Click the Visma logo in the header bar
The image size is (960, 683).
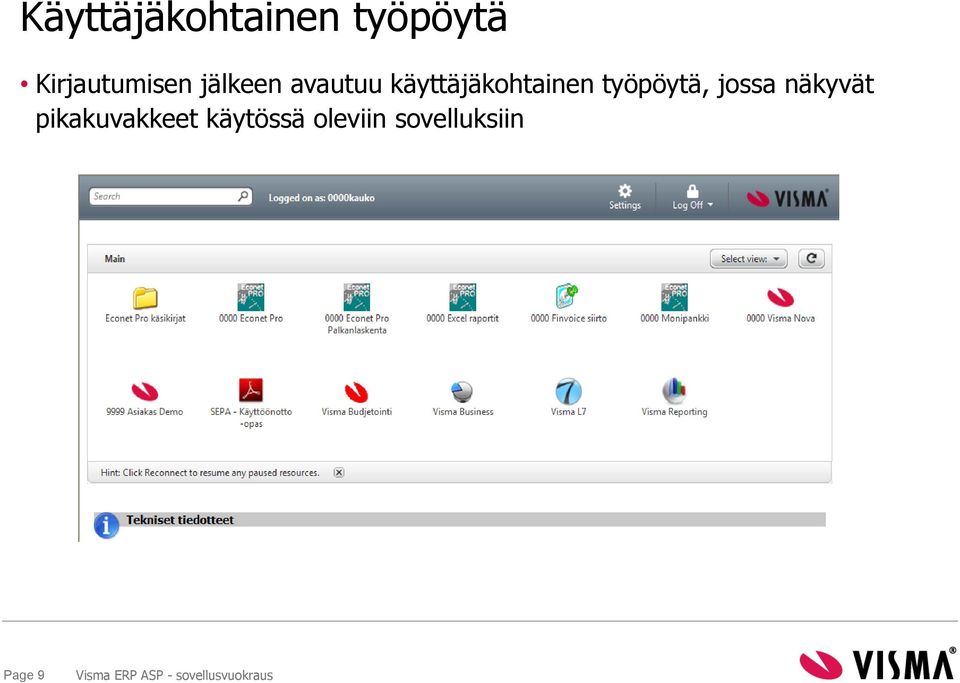point(787,198)
